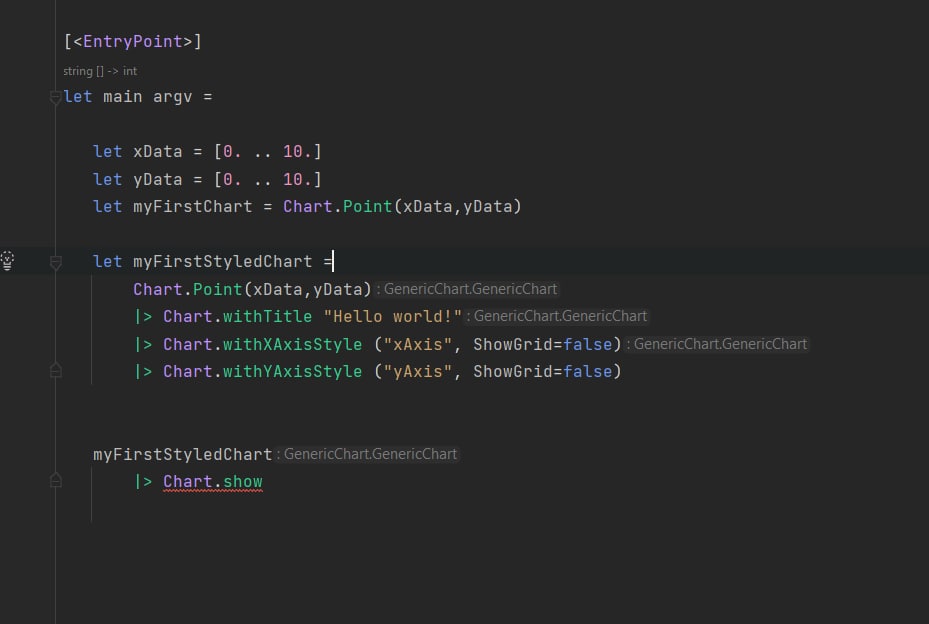Click withTitle method name
The height and width of the screenshot is (624, 929).
click(267, 316)
